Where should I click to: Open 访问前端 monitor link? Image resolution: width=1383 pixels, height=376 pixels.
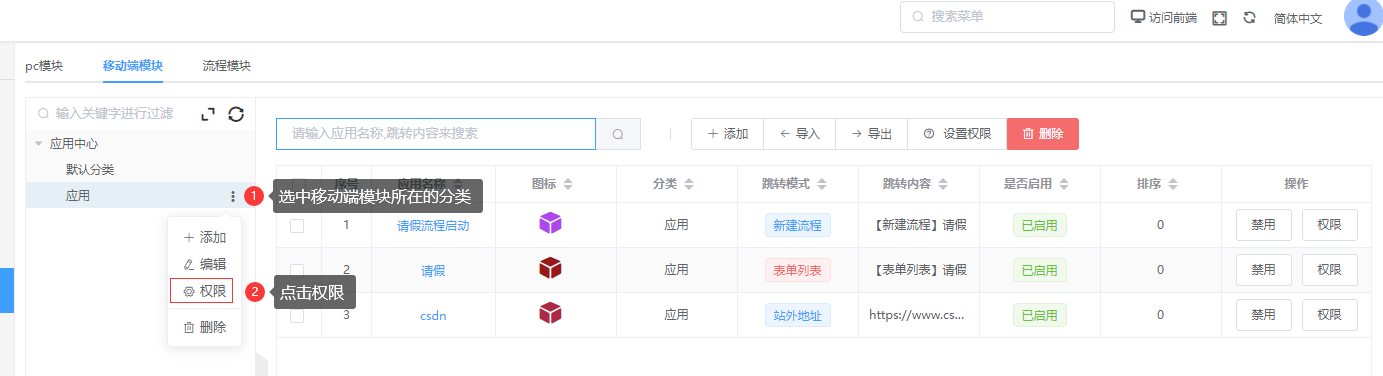[x=1163, y=18]
